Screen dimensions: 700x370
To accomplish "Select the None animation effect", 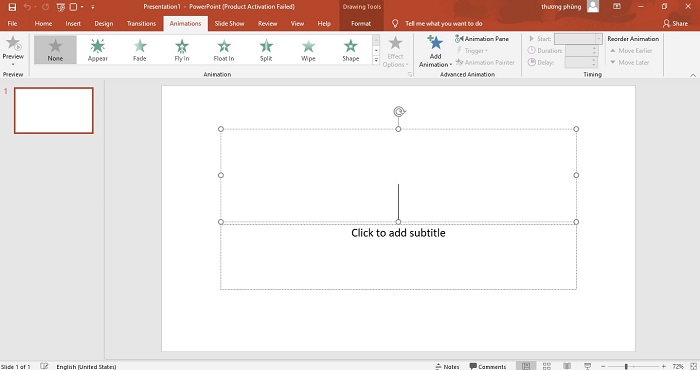I will (55, 50).
